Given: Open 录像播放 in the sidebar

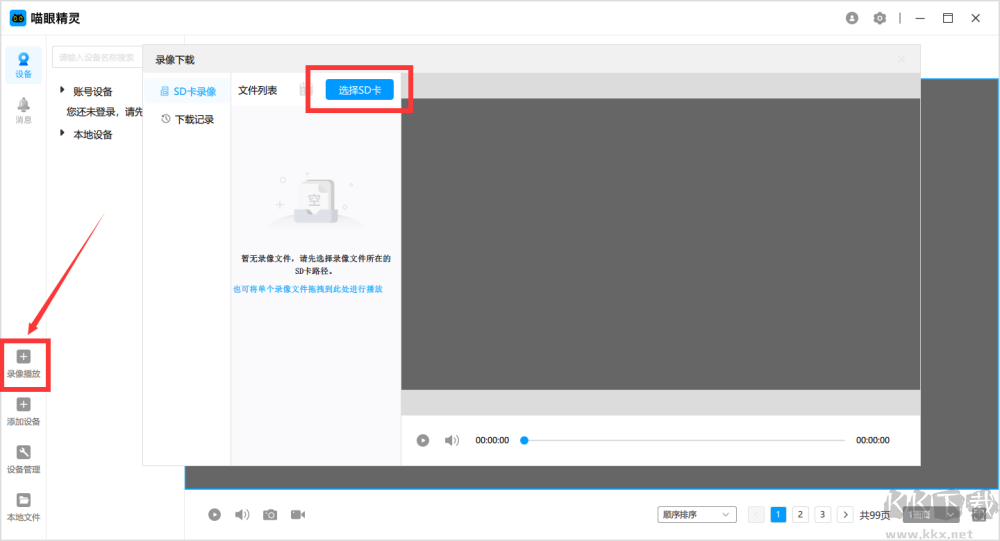Looking at the screenshot, I should click(24, 364).
